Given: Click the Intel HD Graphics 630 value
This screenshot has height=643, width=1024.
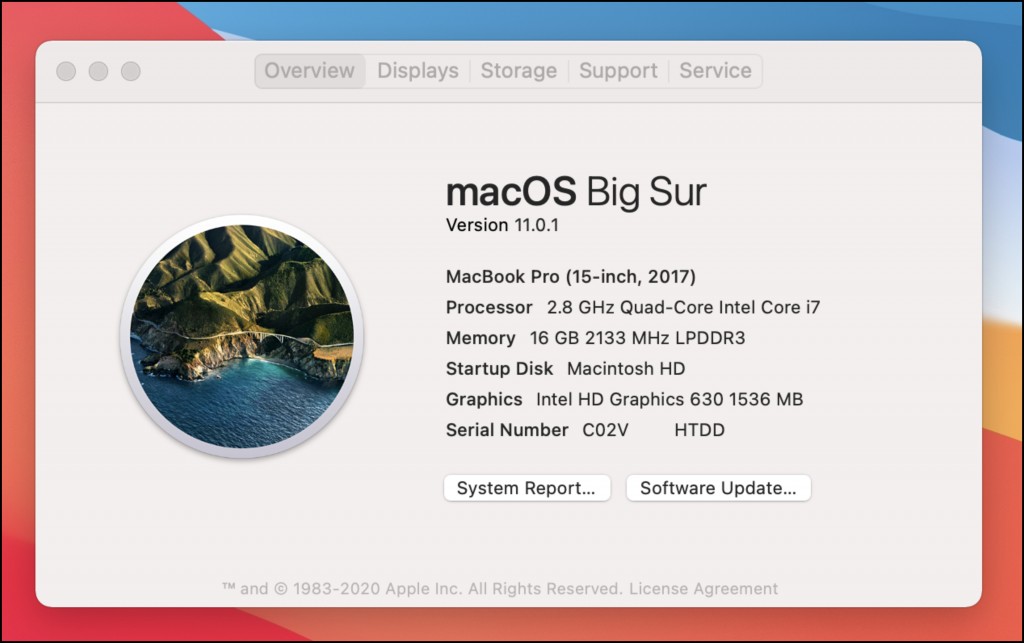Looking at the screenshot, I should point(669,400).
